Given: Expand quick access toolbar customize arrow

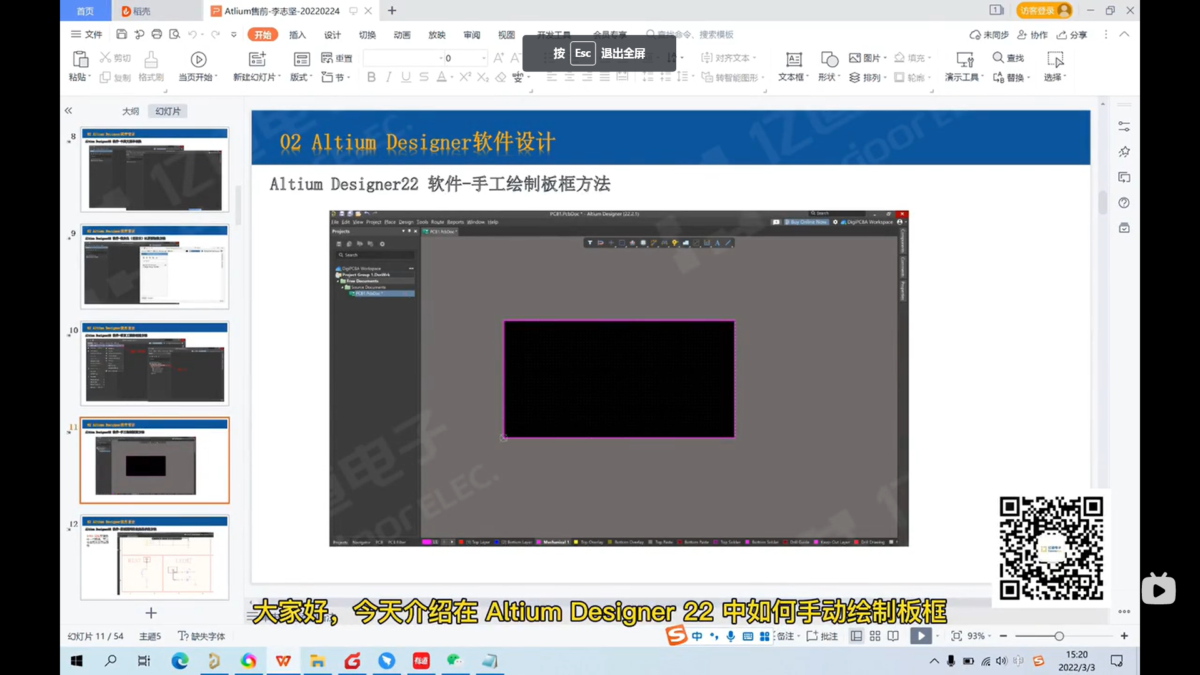Looking at the screenshot, I should (234, 34).
